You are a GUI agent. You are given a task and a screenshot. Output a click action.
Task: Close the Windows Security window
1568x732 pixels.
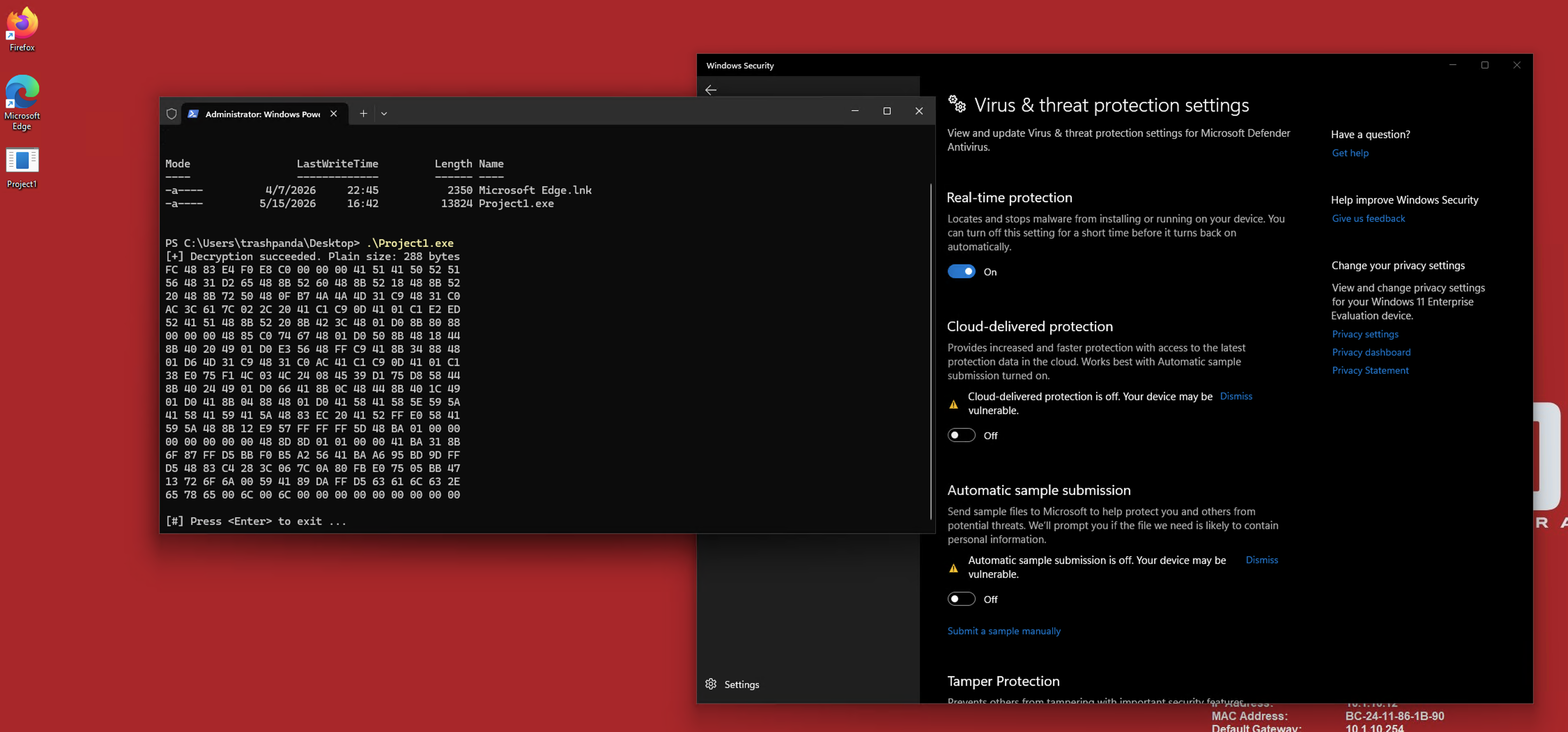[1517, 65]
